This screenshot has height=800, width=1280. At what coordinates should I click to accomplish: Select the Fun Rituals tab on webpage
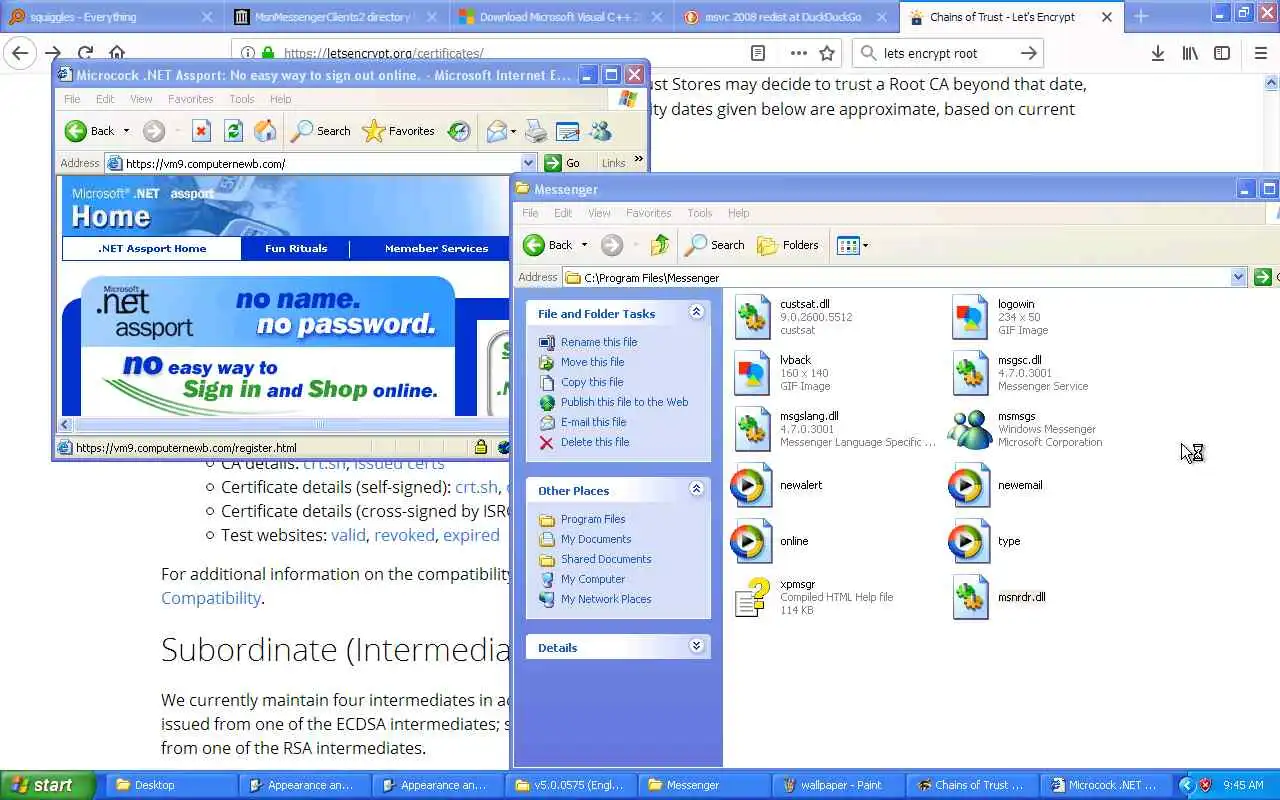point(296,248)
